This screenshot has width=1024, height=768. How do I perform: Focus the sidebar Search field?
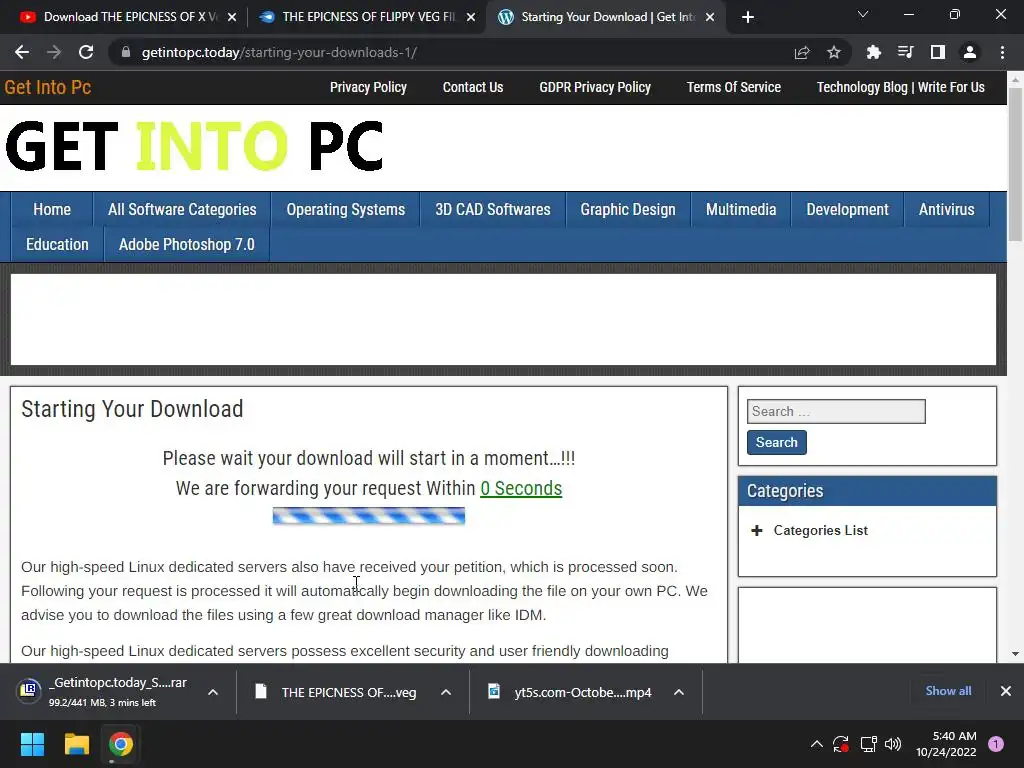coord(836,411)
